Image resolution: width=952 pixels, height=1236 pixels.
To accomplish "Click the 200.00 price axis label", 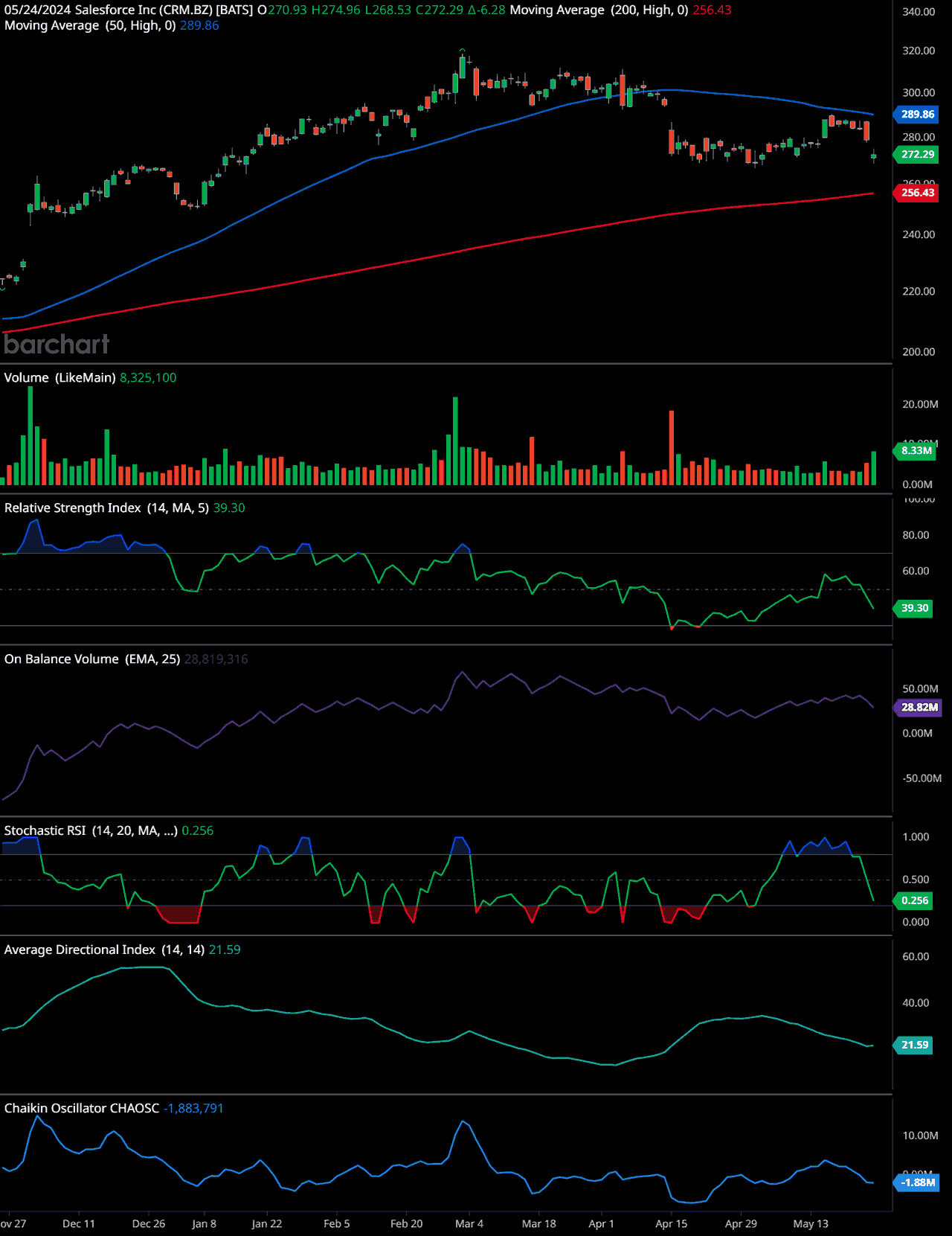I will (919, 351).
